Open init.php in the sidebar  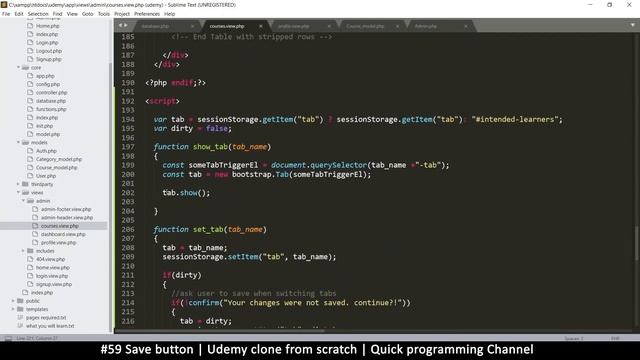point(44,126)
